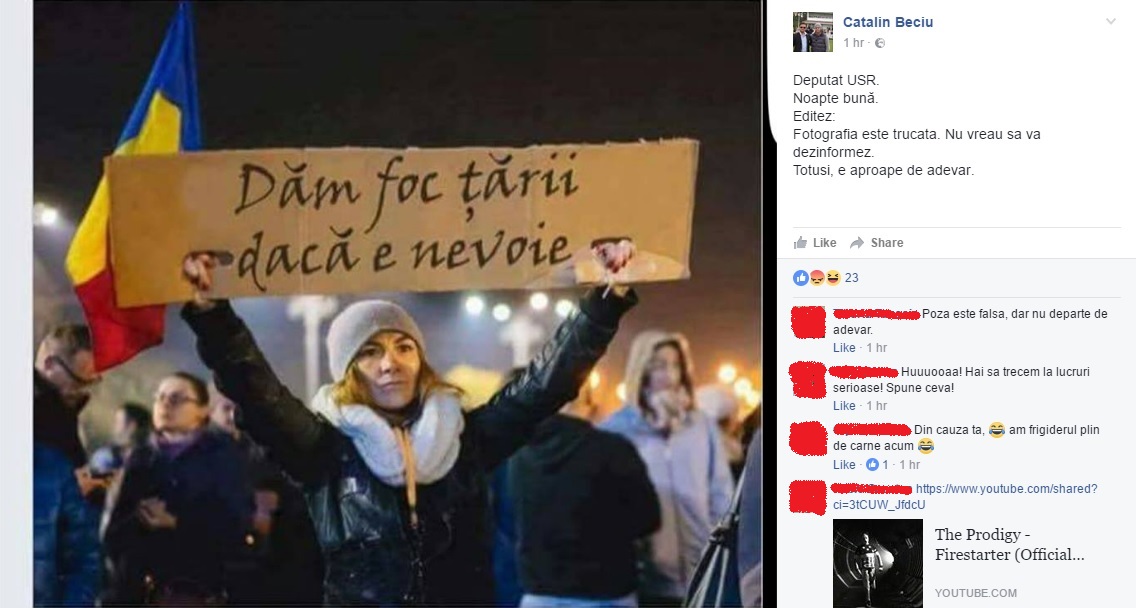Open the blue like reaction icon in reactions summary

(x=801, y=278)
